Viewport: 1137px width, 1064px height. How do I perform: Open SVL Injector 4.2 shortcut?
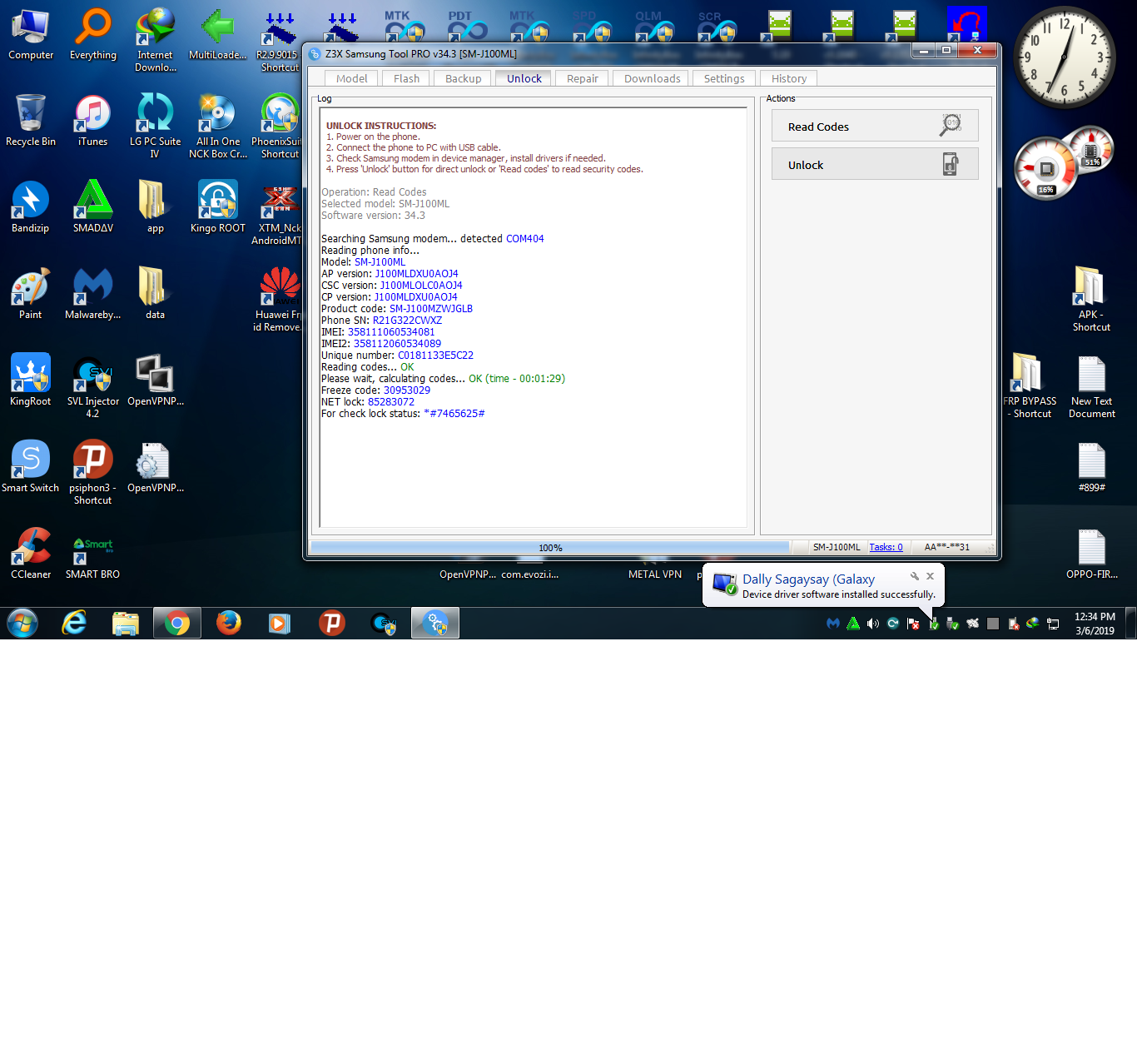[93, 386]
